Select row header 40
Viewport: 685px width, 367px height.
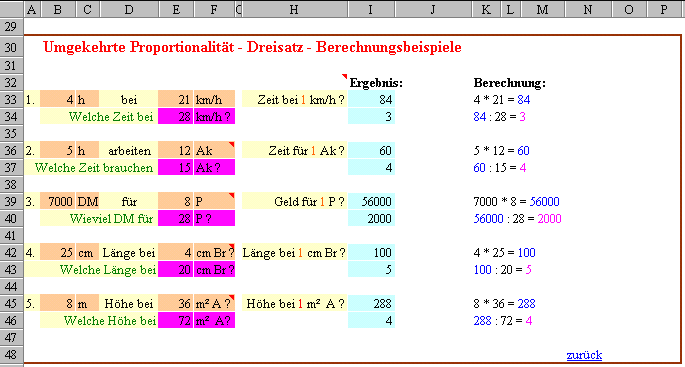pos(11,218)
